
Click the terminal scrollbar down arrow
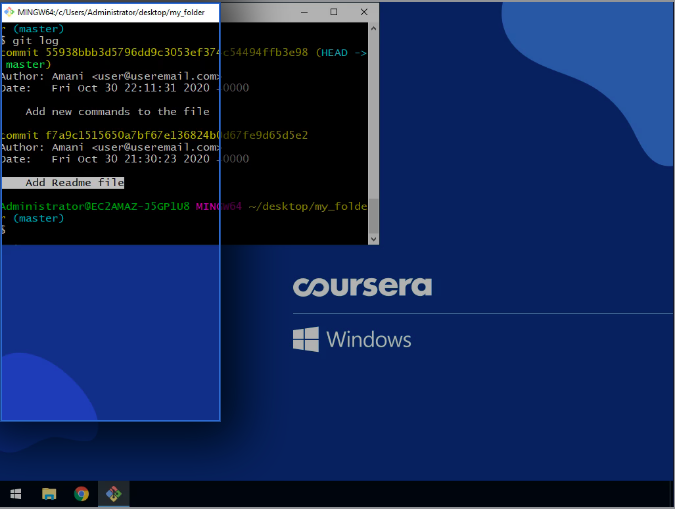point(373,239)
